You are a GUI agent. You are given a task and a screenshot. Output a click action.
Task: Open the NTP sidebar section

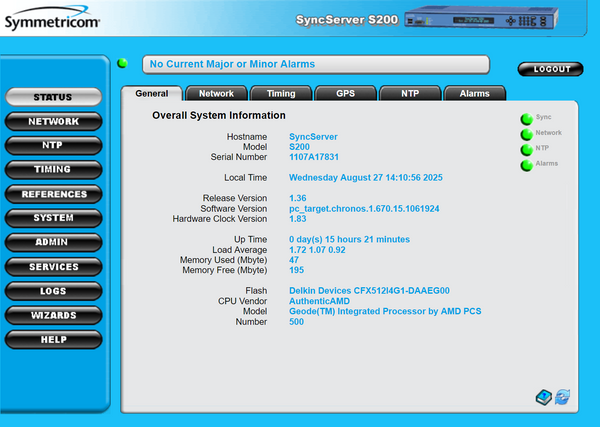53,145
